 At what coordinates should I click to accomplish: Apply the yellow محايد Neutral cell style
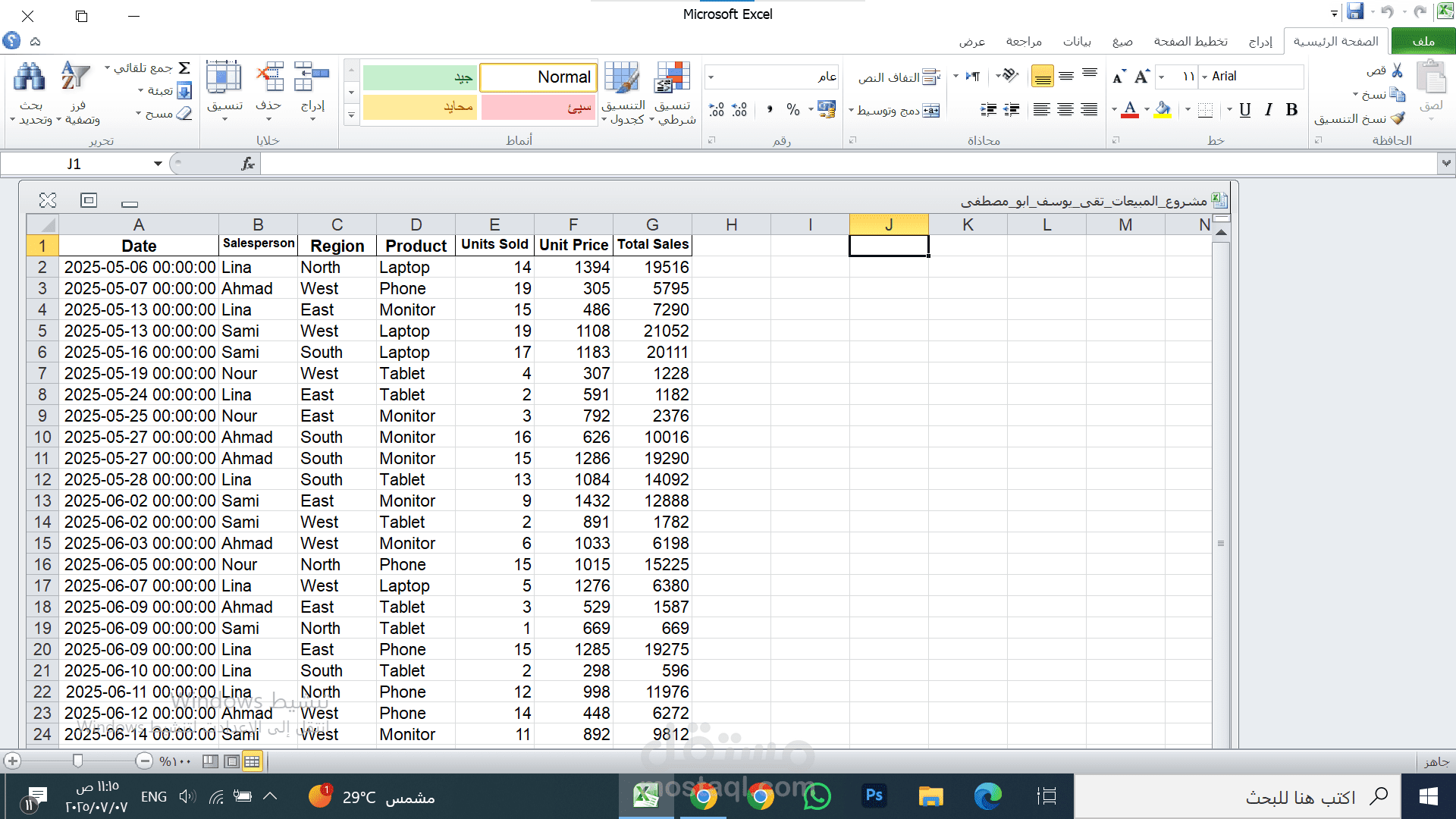tap(420, 107)
